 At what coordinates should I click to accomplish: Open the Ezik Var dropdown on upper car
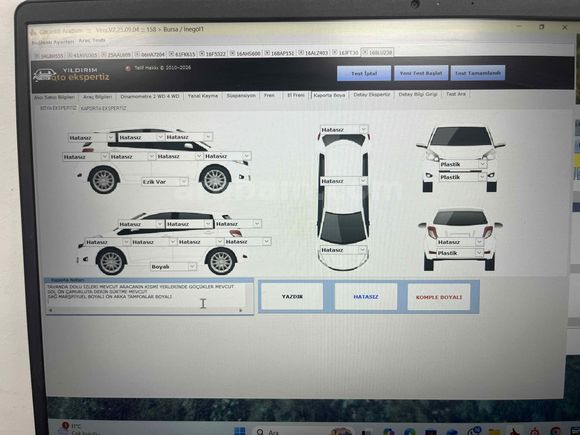[183, 182]
